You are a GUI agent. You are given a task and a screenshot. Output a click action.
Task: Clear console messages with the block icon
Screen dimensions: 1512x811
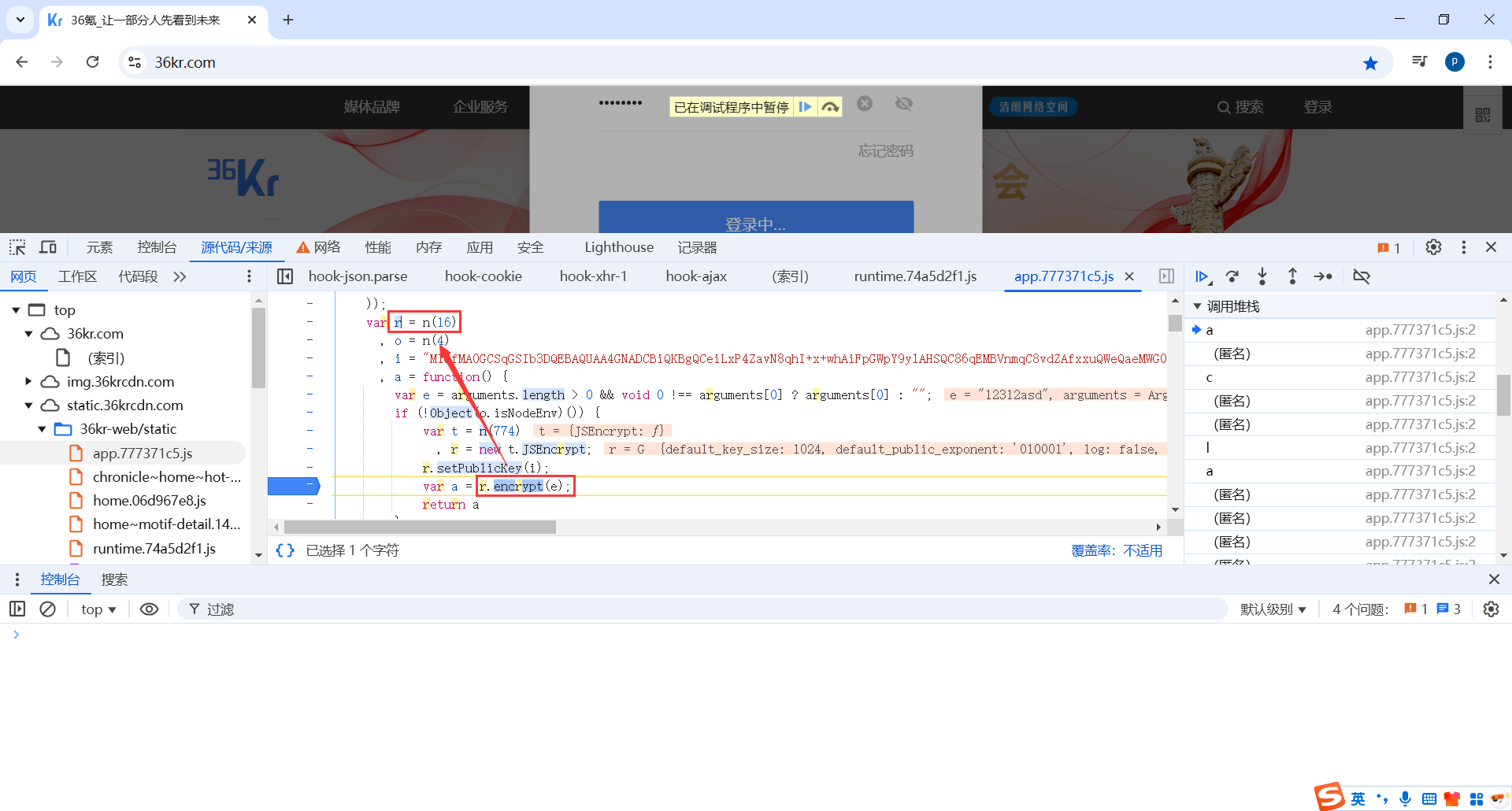48,609
